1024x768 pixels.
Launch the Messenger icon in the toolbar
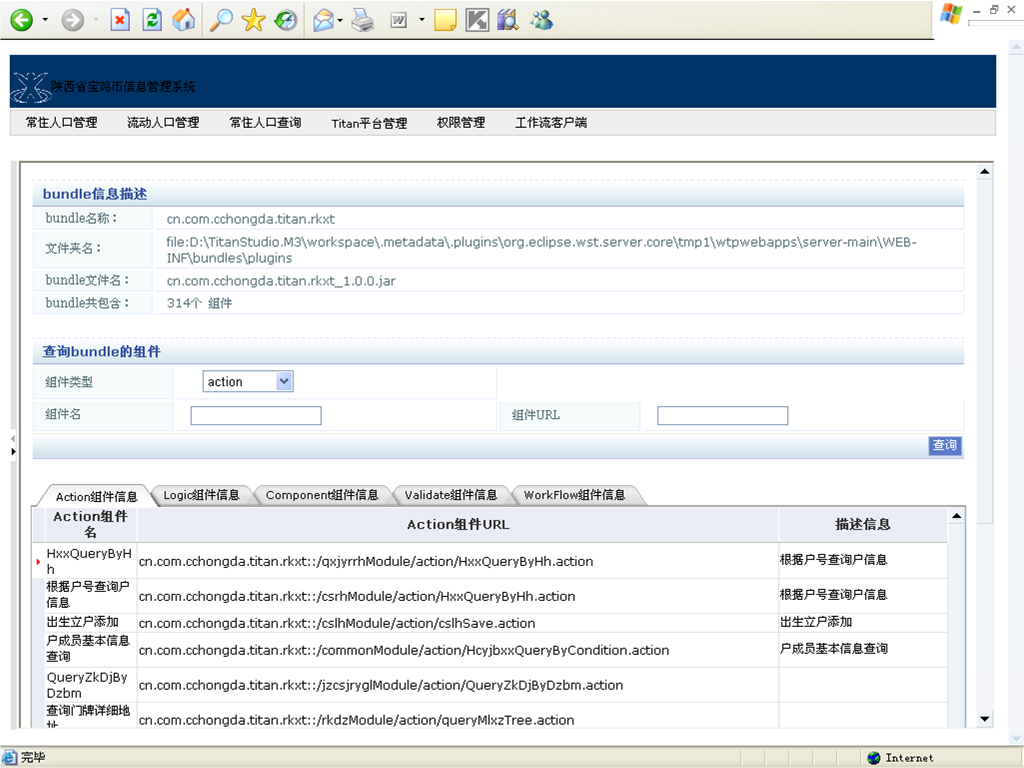pyautogui.click(x=541, y=20)
